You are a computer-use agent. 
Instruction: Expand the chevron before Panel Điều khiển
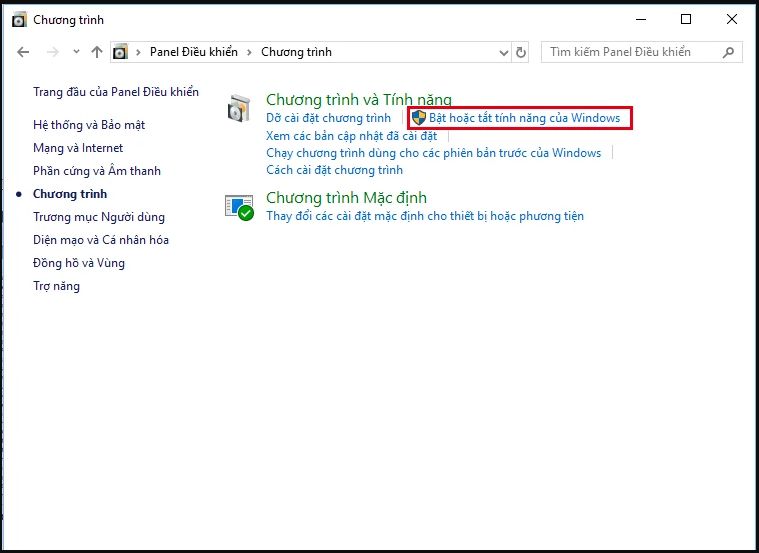point(138,52)
